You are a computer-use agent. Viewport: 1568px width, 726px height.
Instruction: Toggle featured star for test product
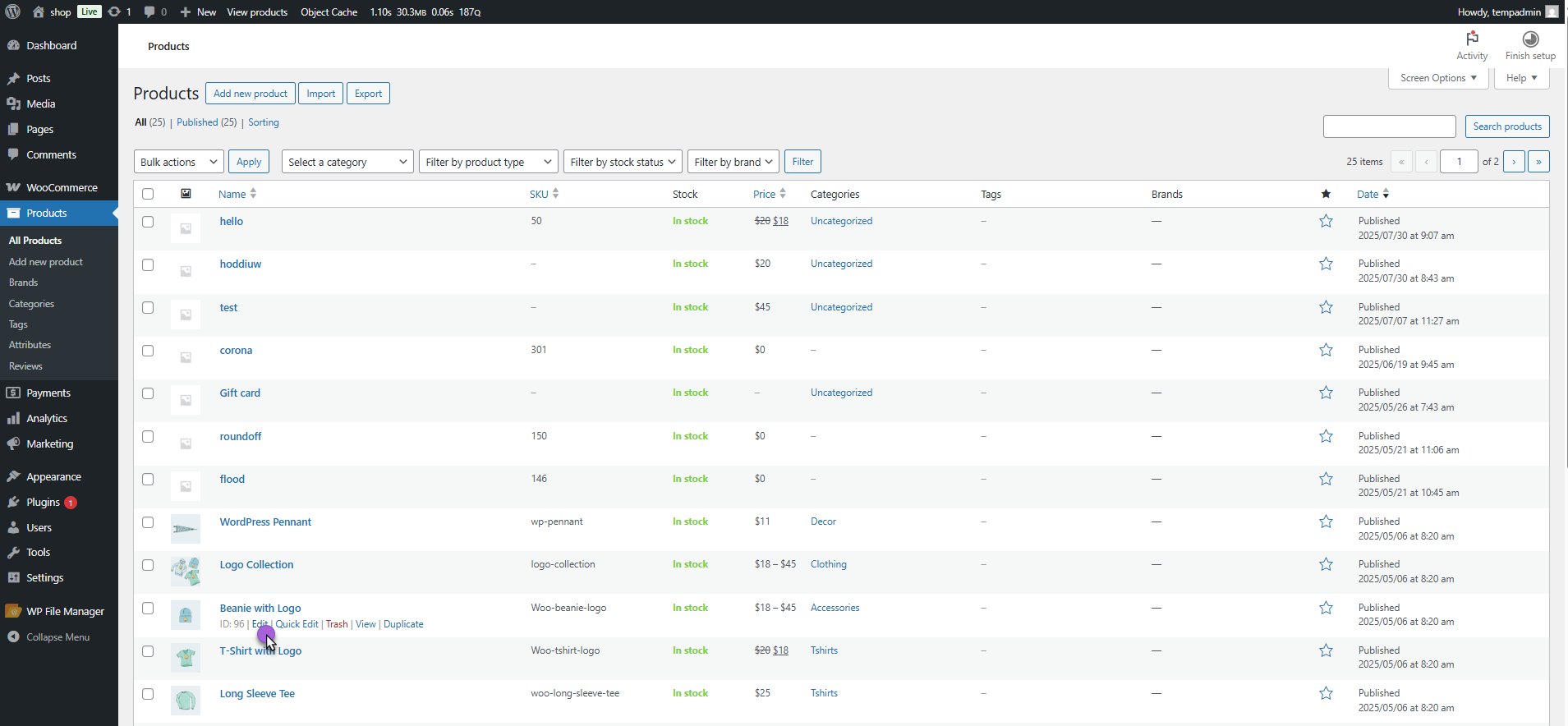(1326, 307)
